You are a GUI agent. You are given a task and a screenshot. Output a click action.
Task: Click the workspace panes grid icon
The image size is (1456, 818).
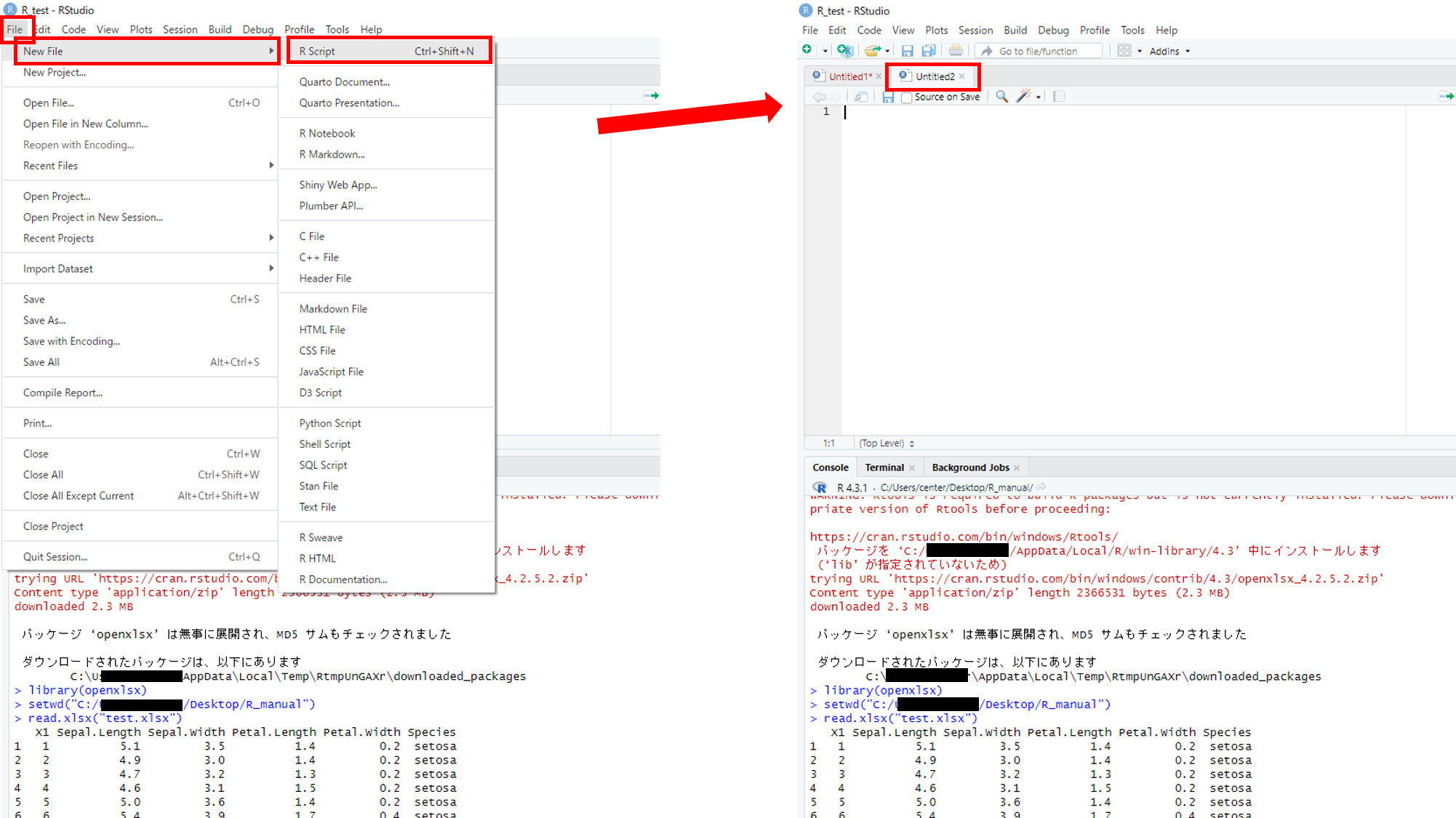click(x=1124, y=51)
